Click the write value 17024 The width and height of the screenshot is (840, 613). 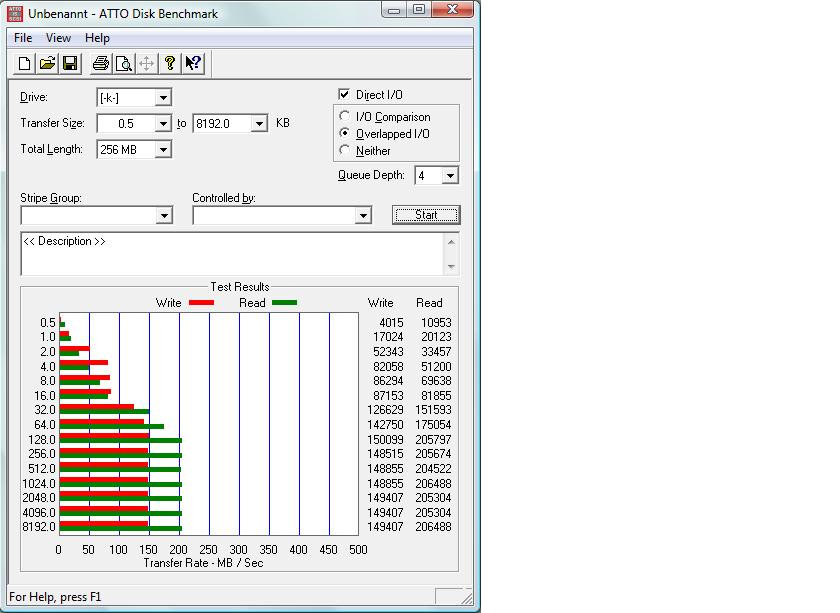[x=388, y=337]
